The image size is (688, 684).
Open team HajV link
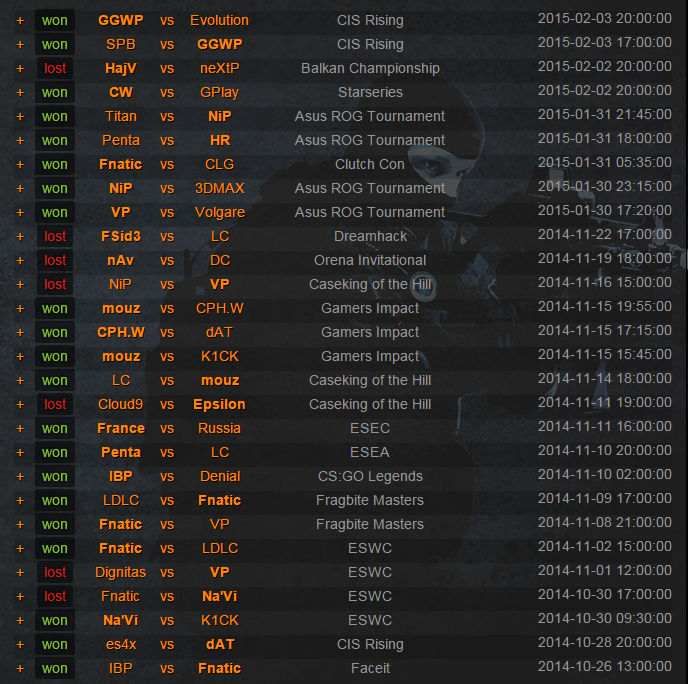121,68
